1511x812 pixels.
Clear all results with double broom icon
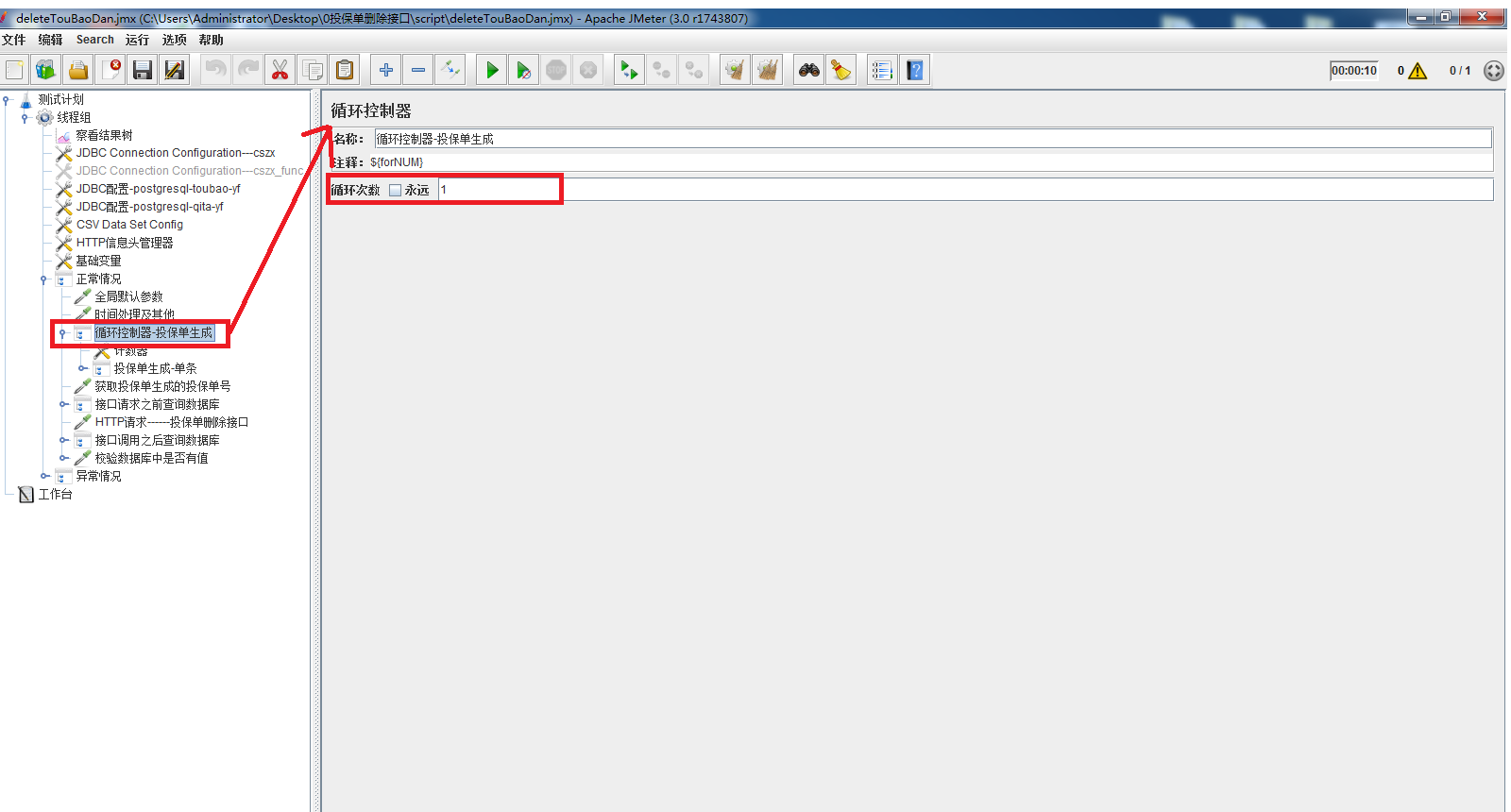767,70
